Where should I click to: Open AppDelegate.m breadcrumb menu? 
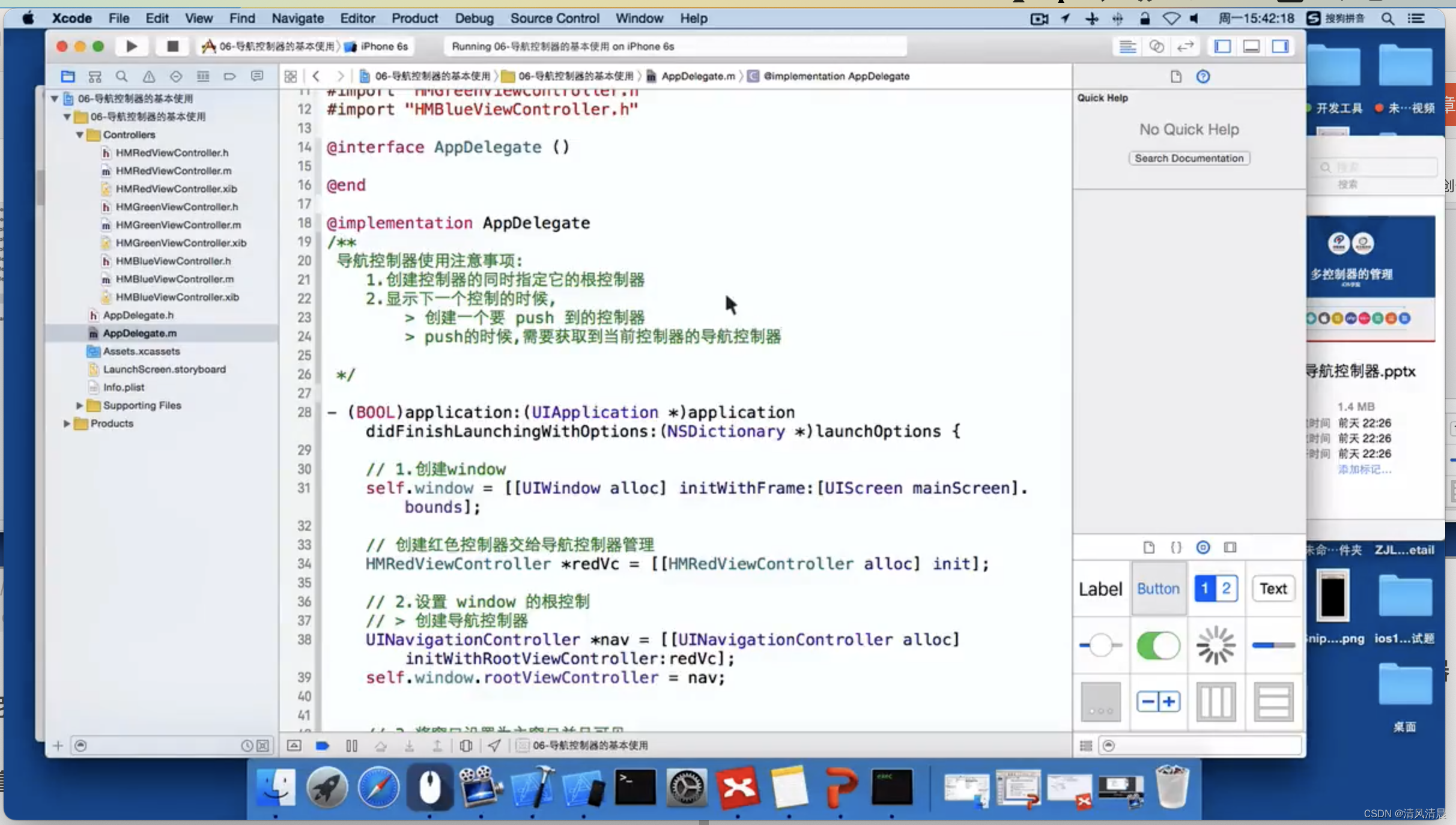point(691,76)
